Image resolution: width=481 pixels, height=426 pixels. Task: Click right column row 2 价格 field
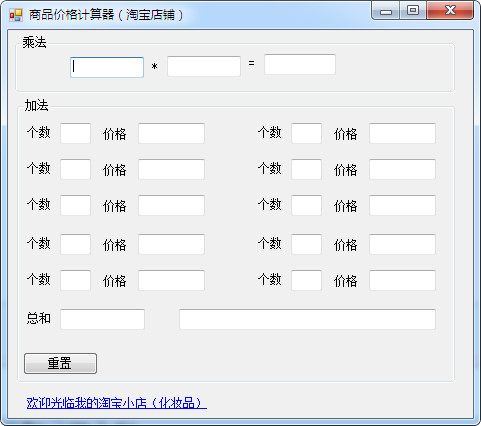pyautogui.click(x=402, y=169)
